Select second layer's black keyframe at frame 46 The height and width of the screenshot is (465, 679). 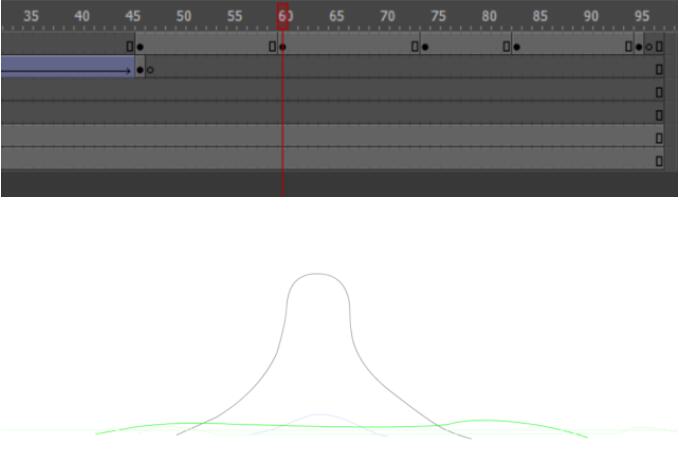(x=140, y=70)
